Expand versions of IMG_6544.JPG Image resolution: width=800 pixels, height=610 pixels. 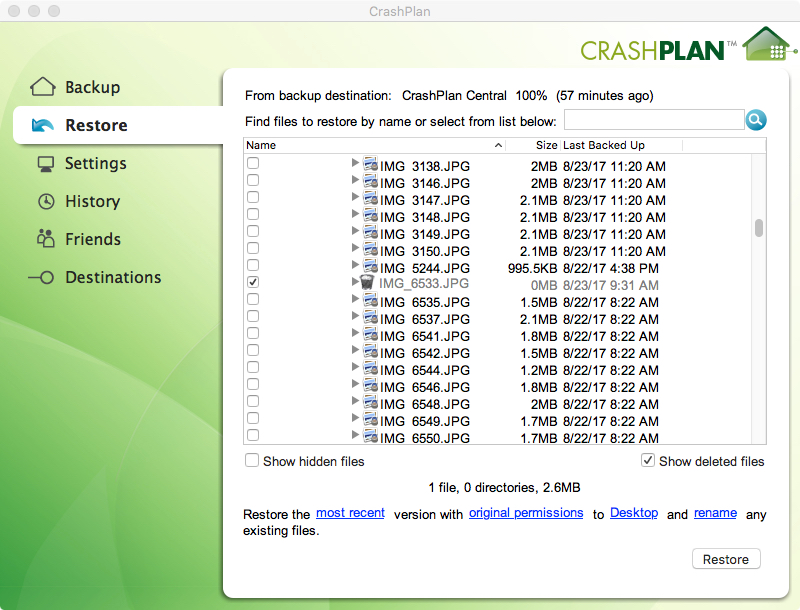pos(355,367)
